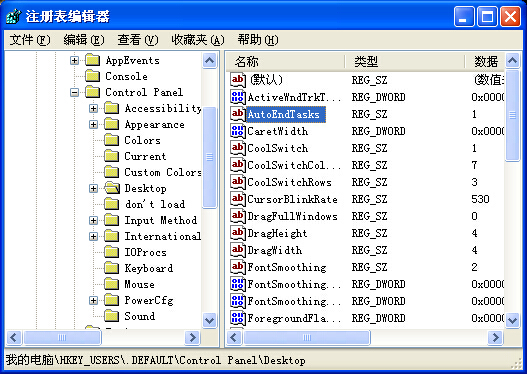Select the first FontSmoothing... DWORD entry name
The height and width of the screenshot is (374, 527).
[294, 284]
